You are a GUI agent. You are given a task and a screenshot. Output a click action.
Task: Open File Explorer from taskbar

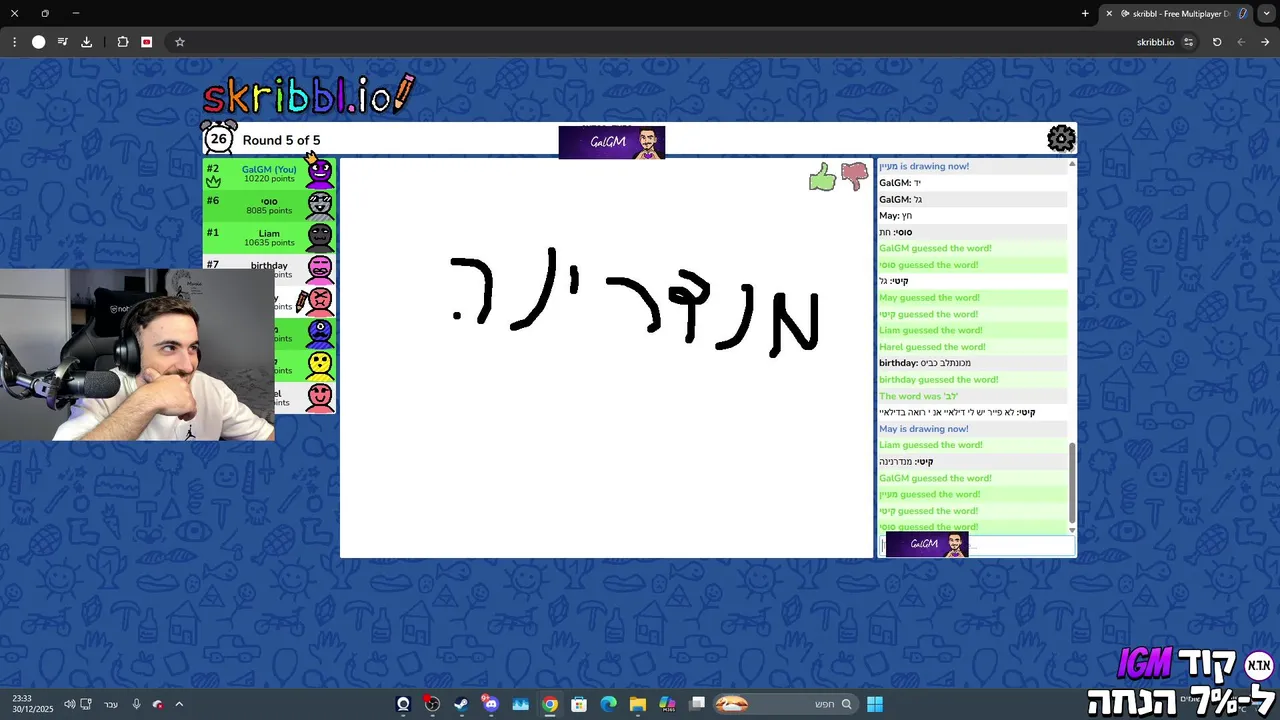[x=638, y=704]
